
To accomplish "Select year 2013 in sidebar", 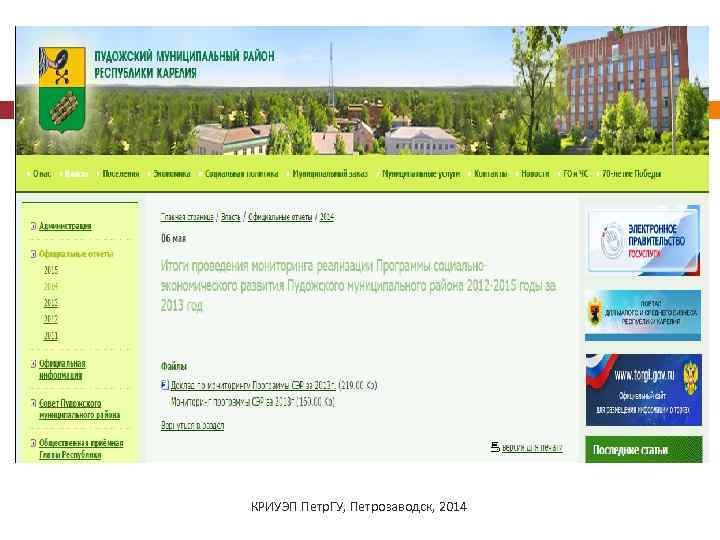I will point(51,303).
